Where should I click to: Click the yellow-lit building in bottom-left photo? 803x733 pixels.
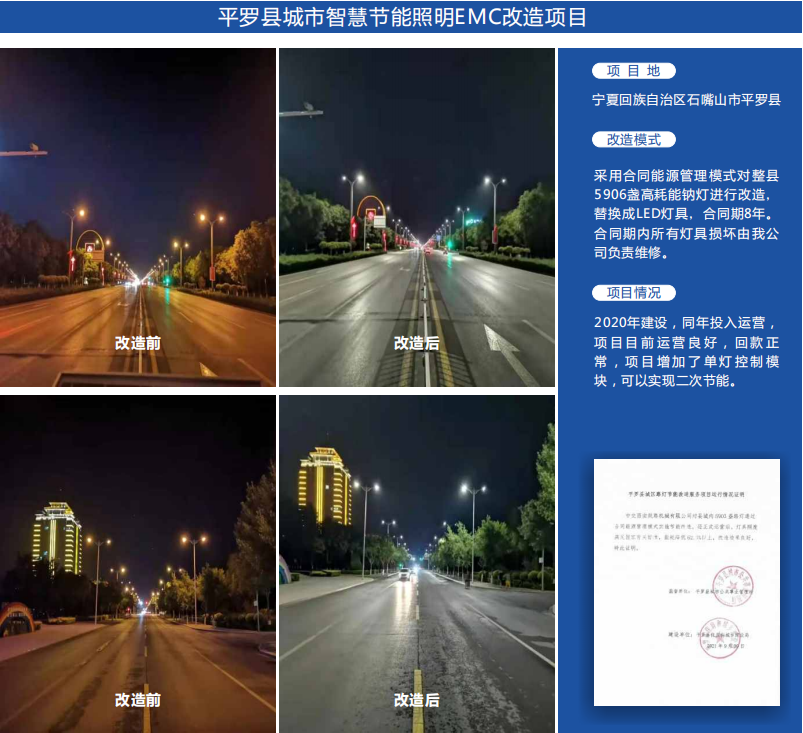tap(58, 538)
